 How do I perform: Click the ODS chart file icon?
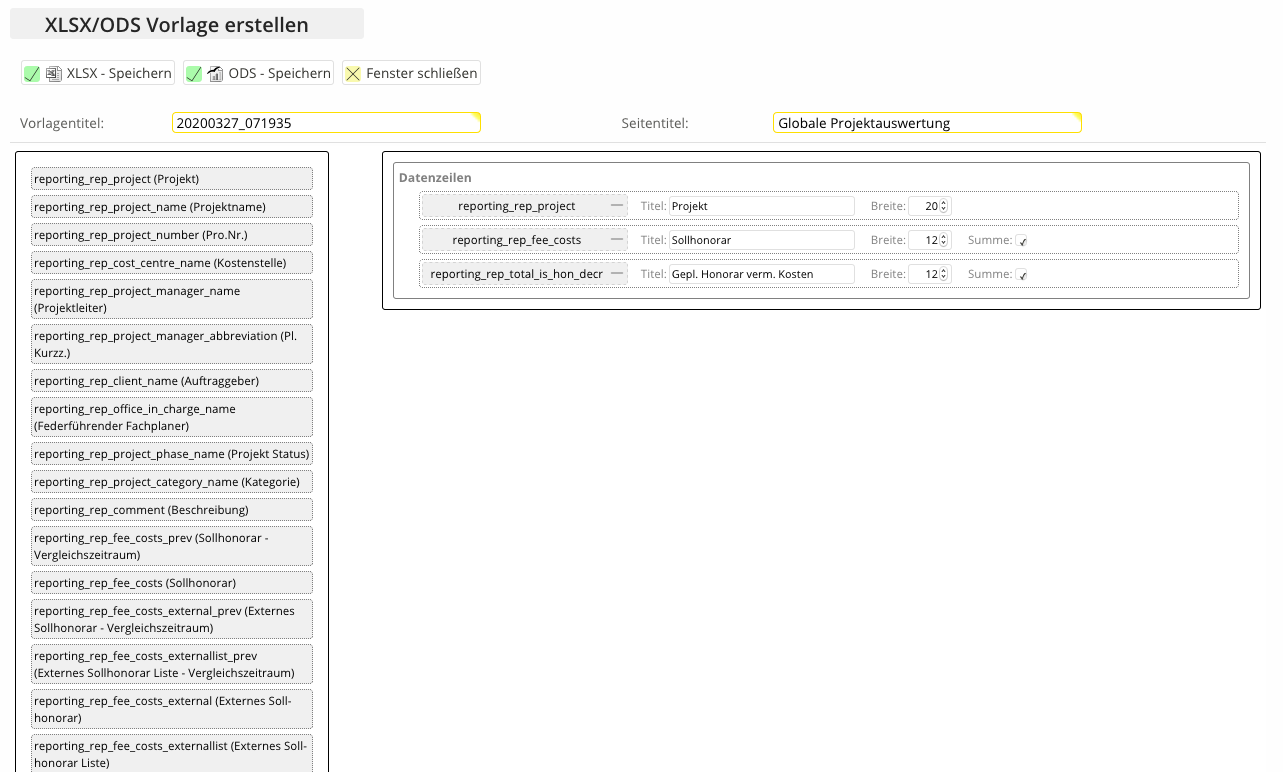pos(216,74)
